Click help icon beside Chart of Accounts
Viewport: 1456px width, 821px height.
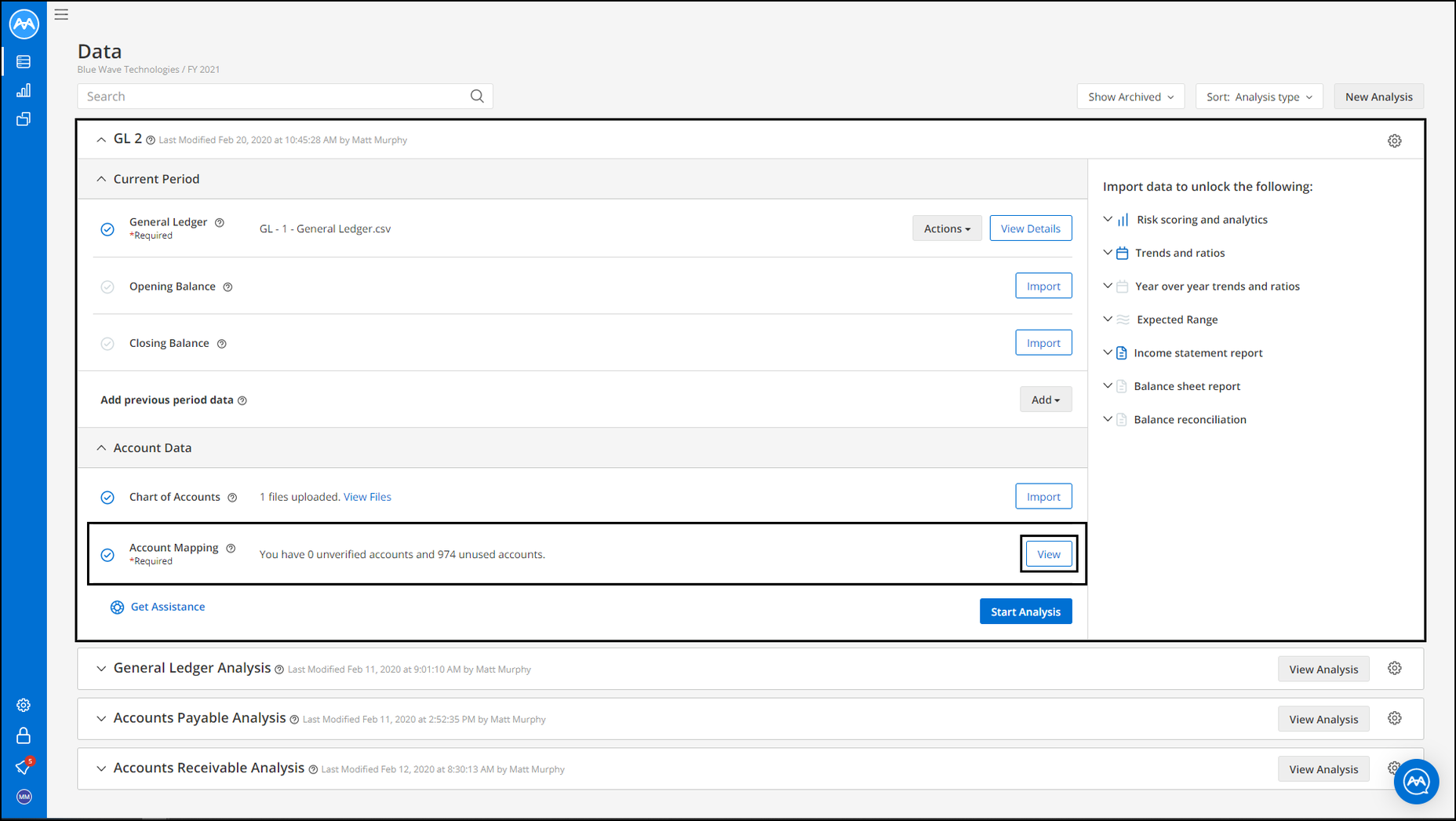[232, 498]
